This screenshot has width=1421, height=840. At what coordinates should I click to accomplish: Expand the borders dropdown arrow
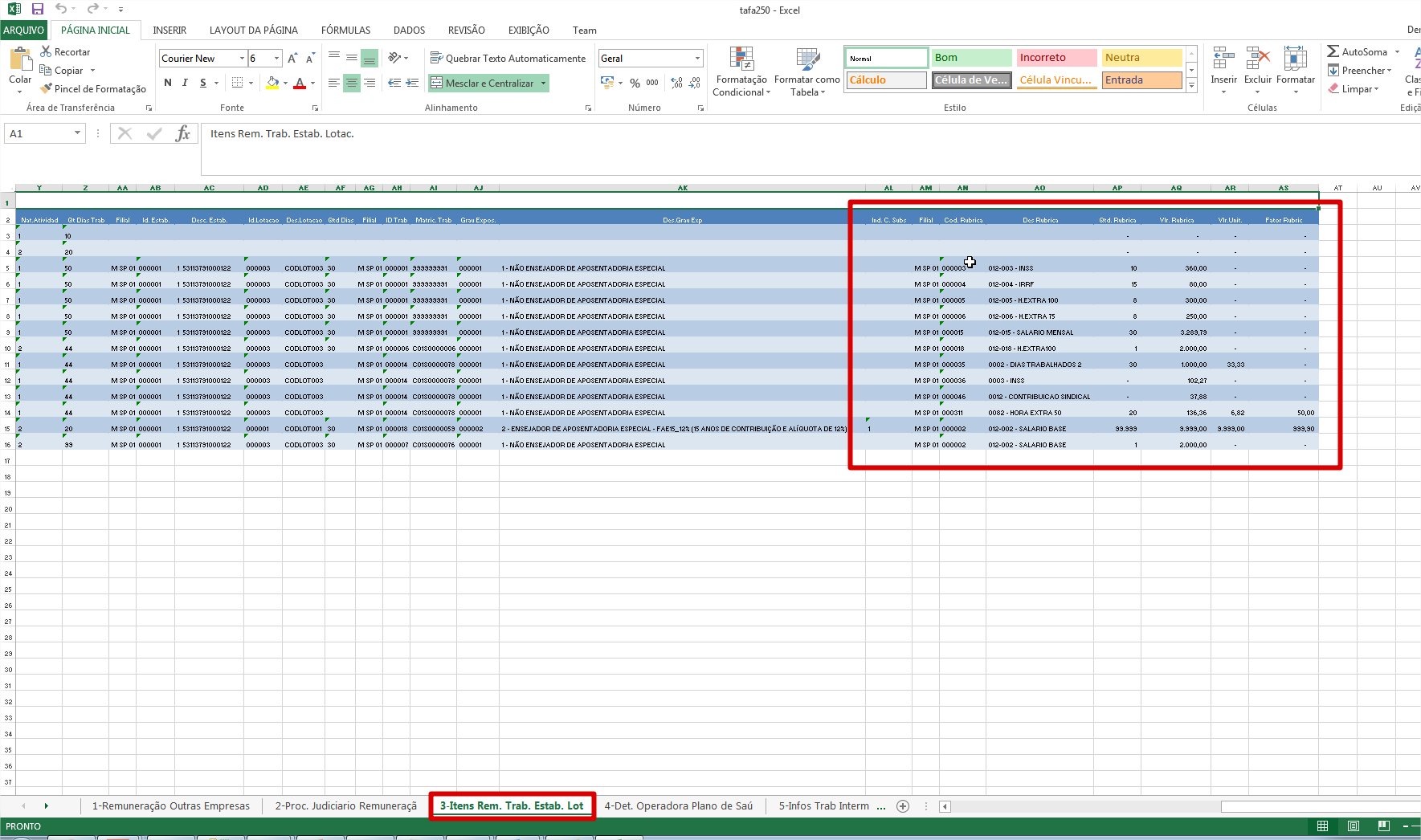[251, 83]
